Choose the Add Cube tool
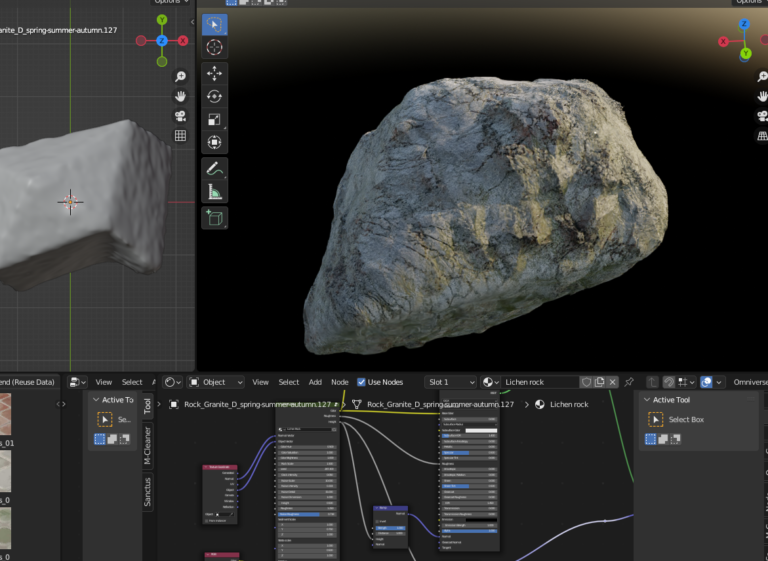Viewport: 768px width, 561px height. [215, 218]
